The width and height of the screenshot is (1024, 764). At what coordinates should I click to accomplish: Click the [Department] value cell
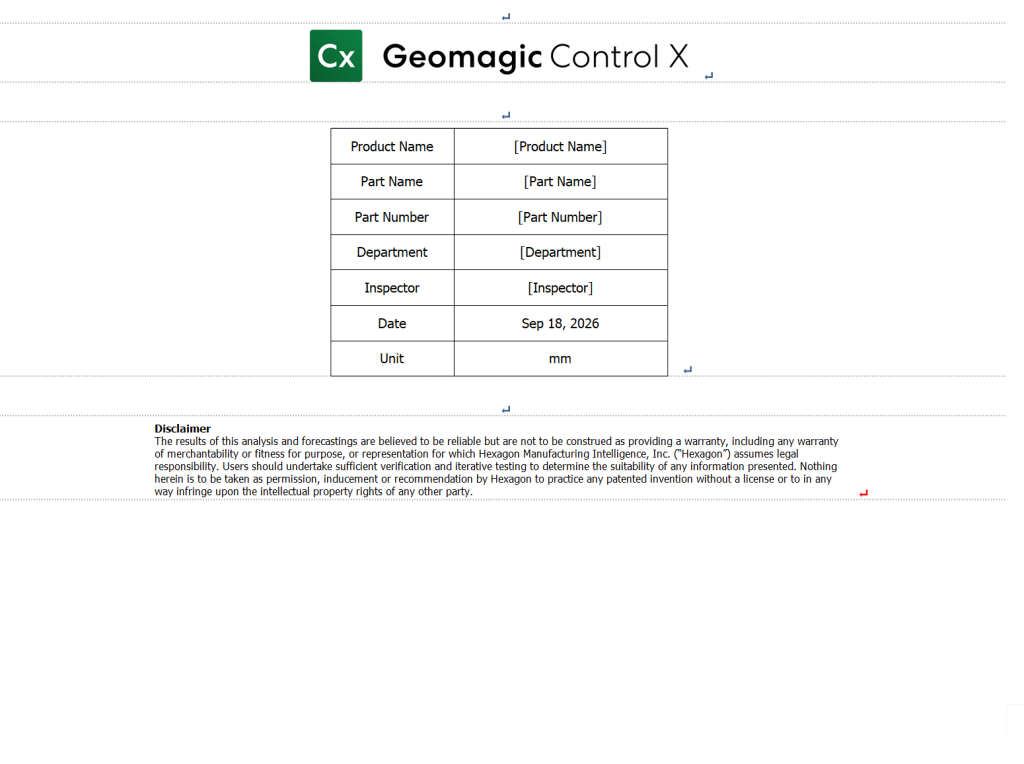click(x=560, y=252)
